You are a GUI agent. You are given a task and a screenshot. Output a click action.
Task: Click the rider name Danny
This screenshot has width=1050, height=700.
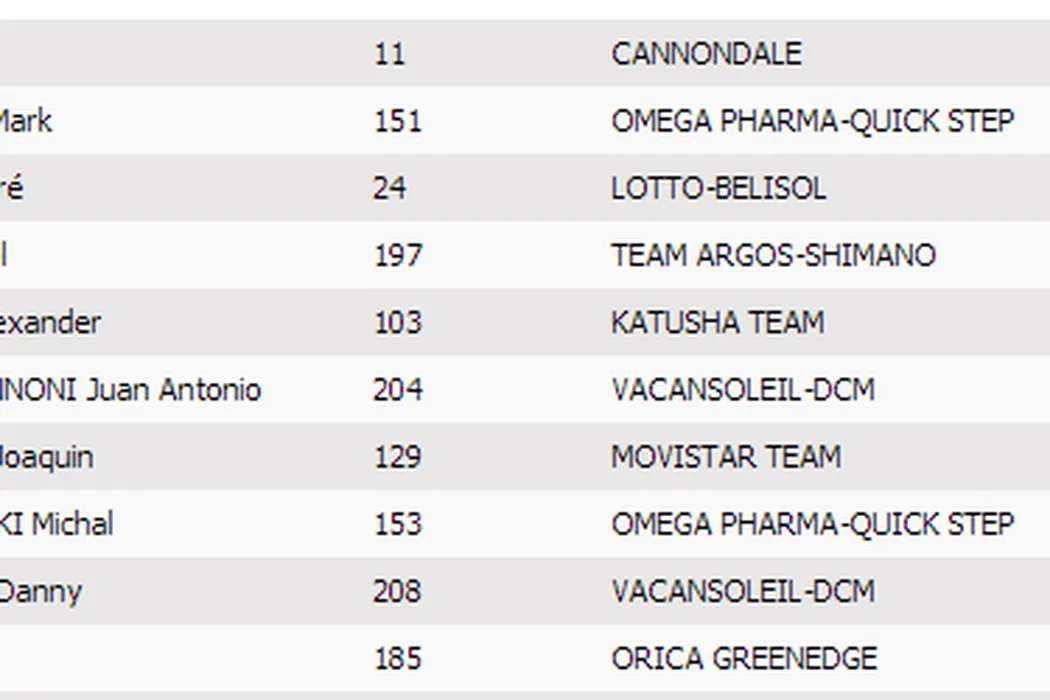(40, 591)
